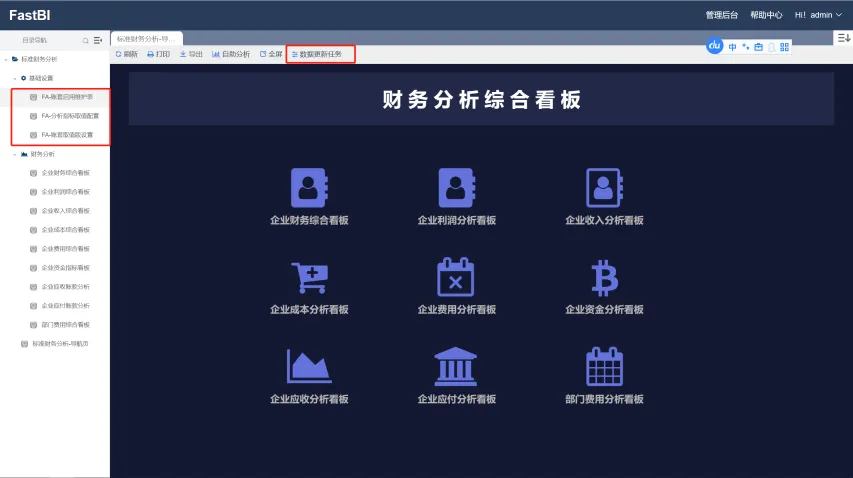Click the punctuation toggle icon in IME bar

coord(745,47)
